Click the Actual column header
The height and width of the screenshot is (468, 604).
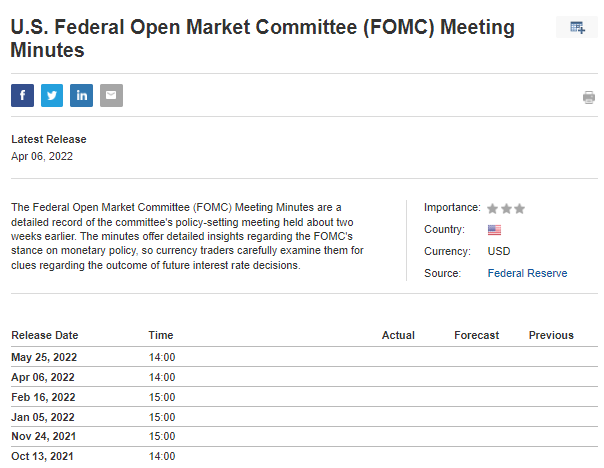point(398,335)
